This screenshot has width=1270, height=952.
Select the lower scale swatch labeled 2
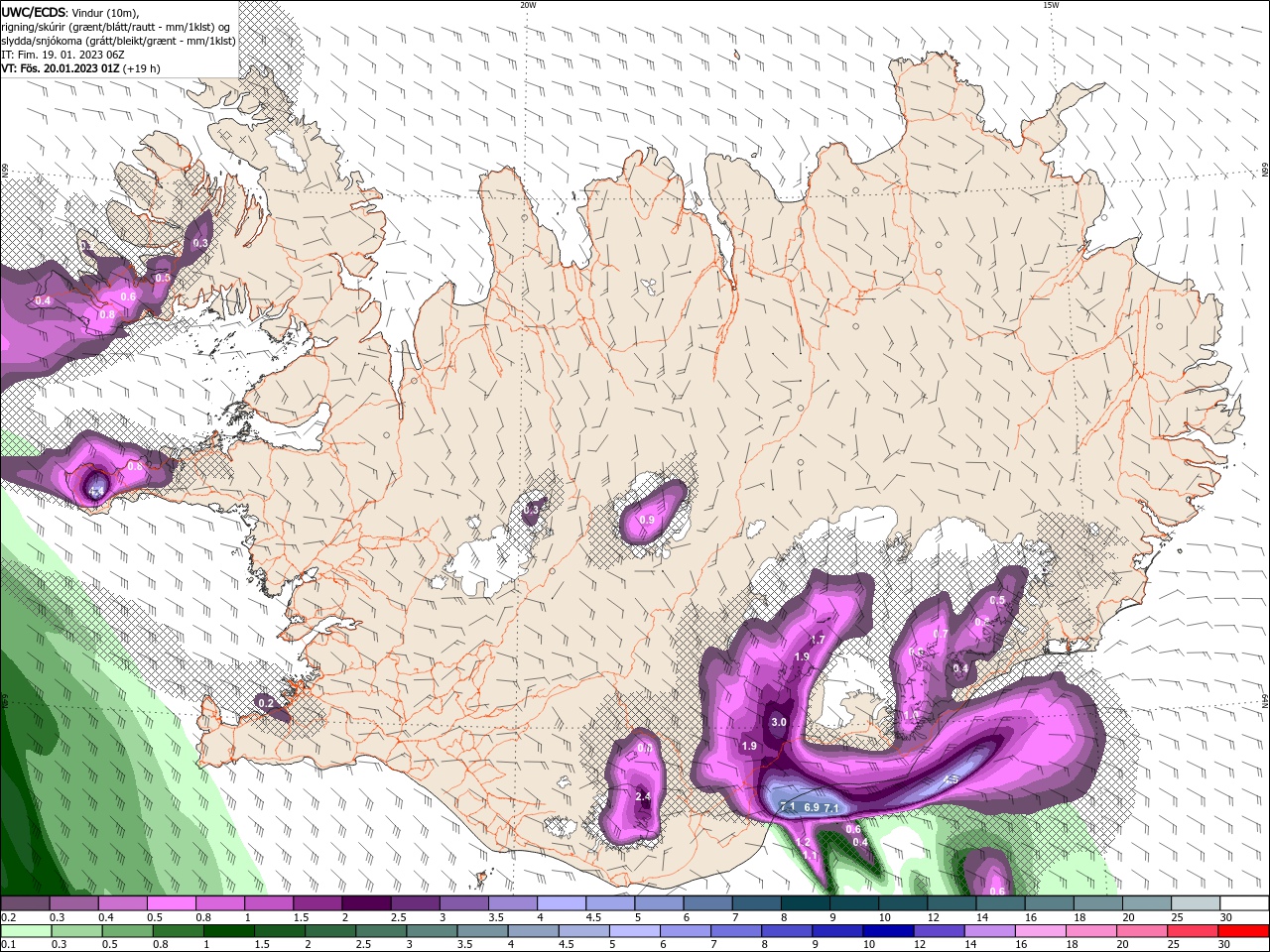330,931
